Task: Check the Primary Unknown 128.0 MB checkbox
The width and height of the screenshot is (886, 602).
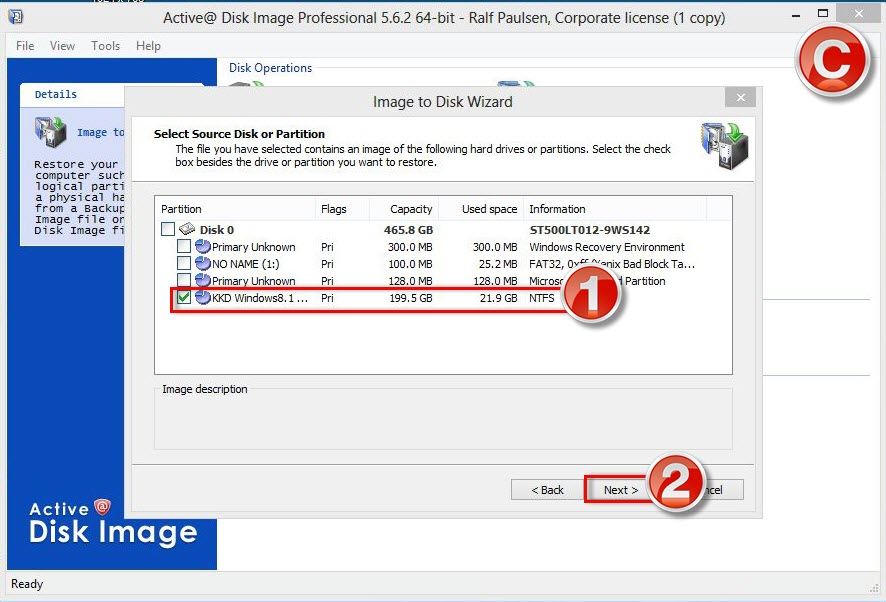Action: pyautogui.click(x=184, y=280)
